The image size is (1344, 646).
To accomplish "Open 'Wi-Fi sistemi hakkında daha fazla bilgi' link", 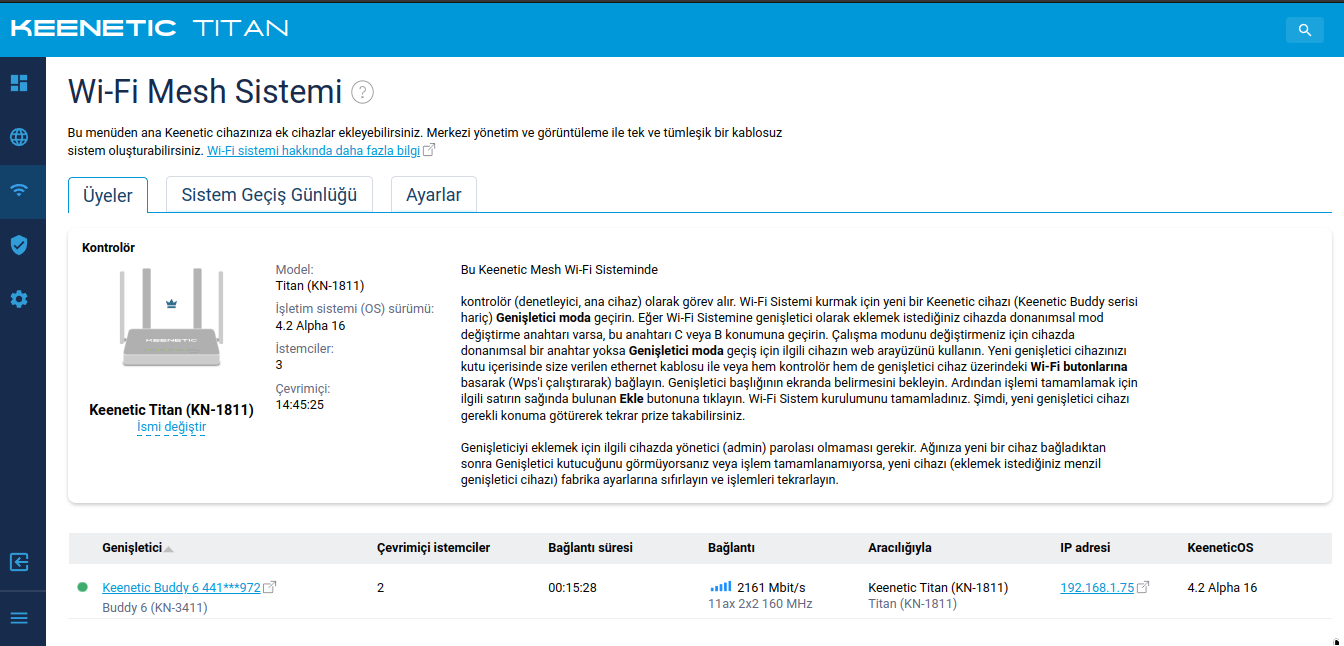I will click(x=313, y=150).
